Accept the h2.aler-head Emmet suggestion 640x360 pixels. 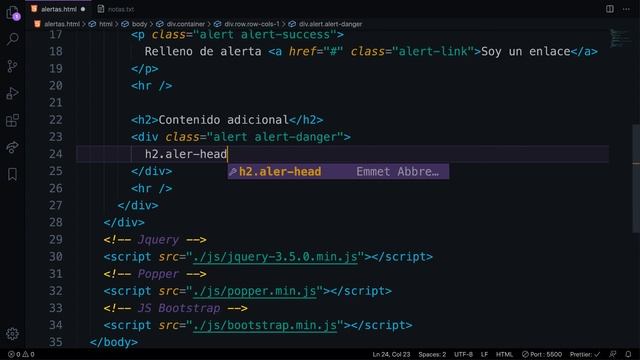338,171
